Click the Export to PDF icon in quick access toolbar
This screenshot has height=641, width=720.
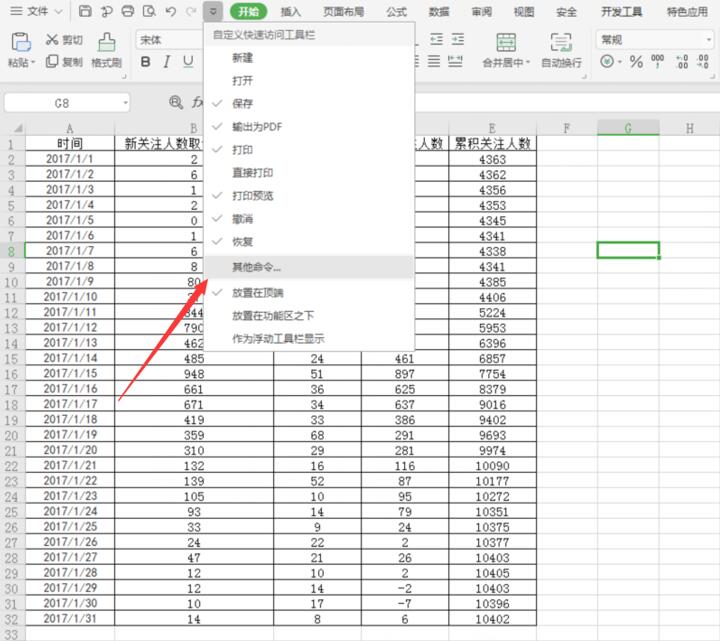click(107, 11)
